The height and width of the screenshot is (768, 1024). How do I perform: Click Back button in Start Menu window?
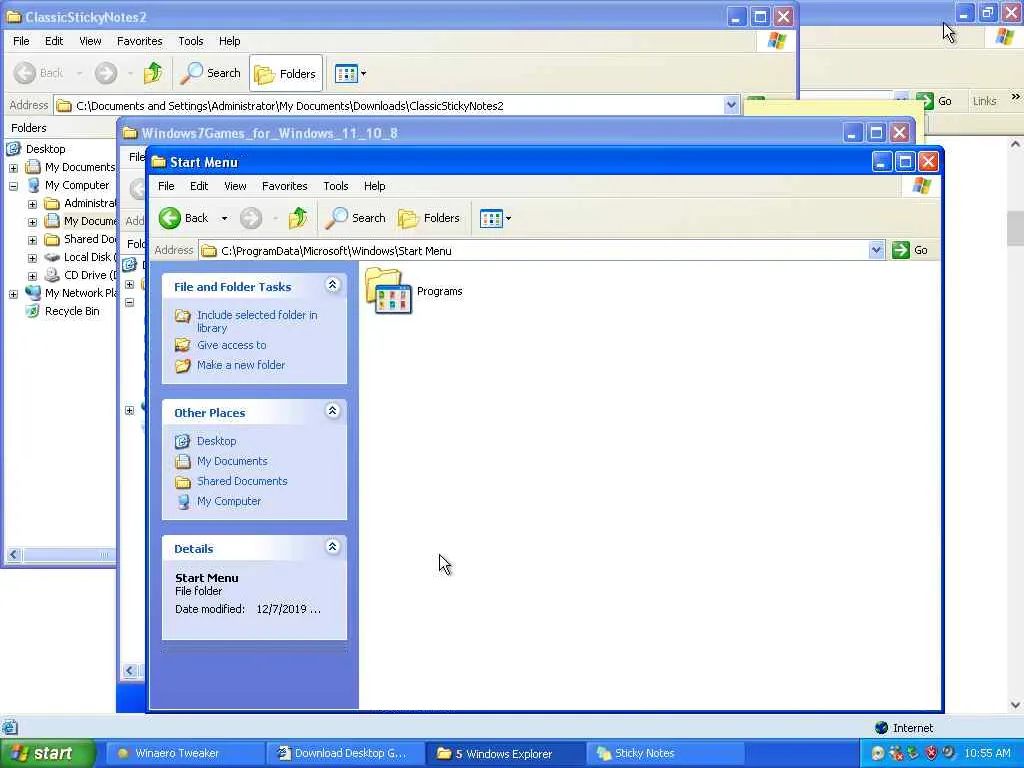click(184, 218)
